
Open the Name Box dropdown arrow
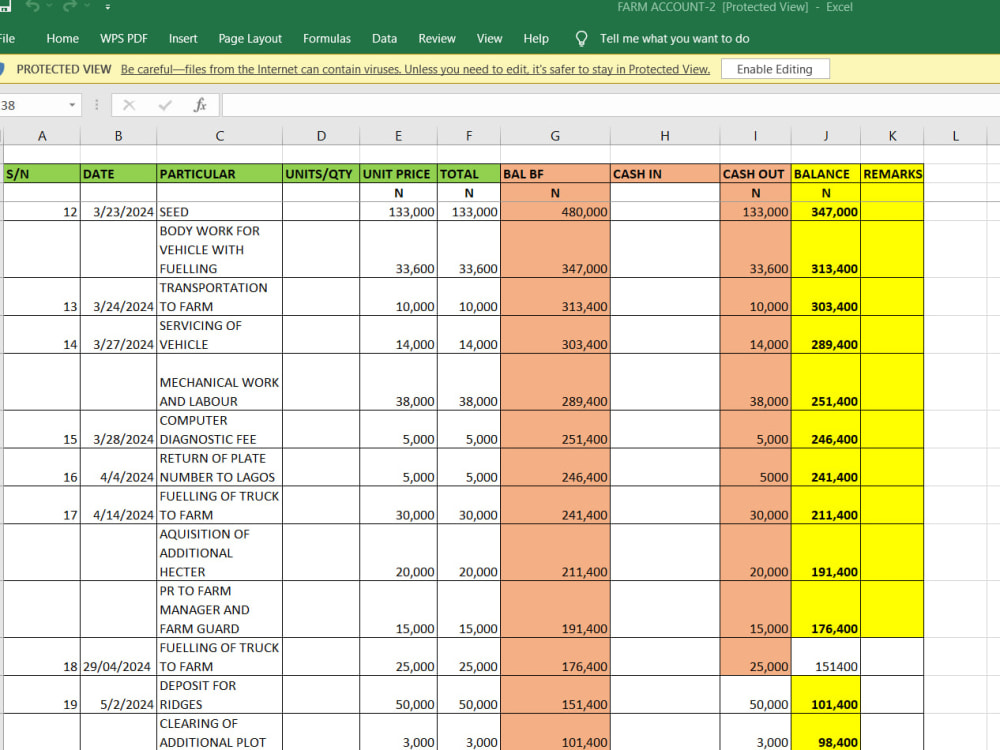72,105
